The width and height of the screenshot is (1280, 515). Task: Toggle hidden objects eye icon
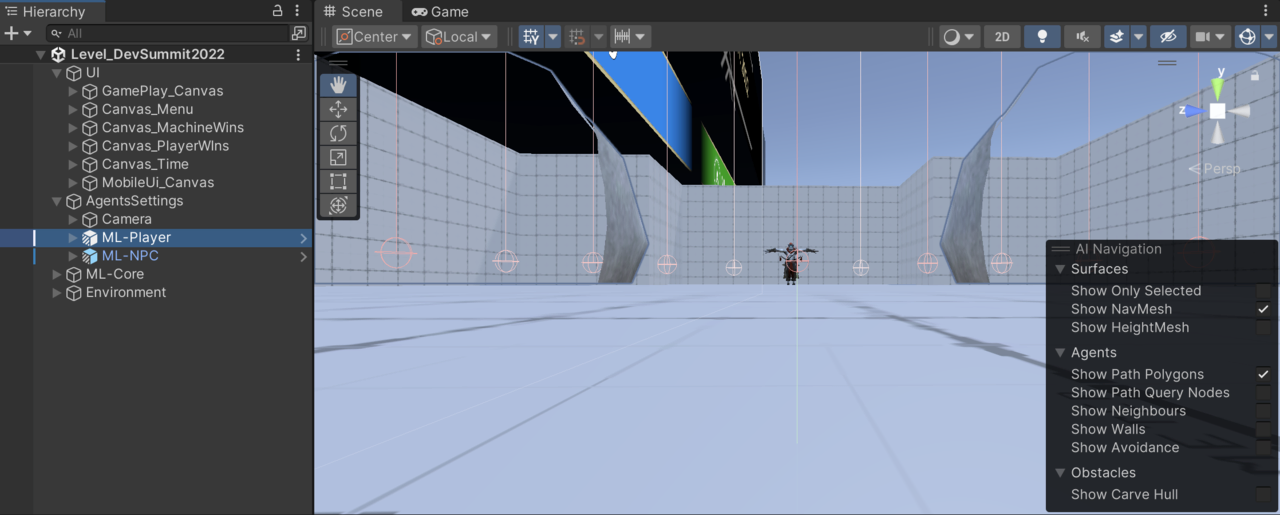tap(1167, 37)
